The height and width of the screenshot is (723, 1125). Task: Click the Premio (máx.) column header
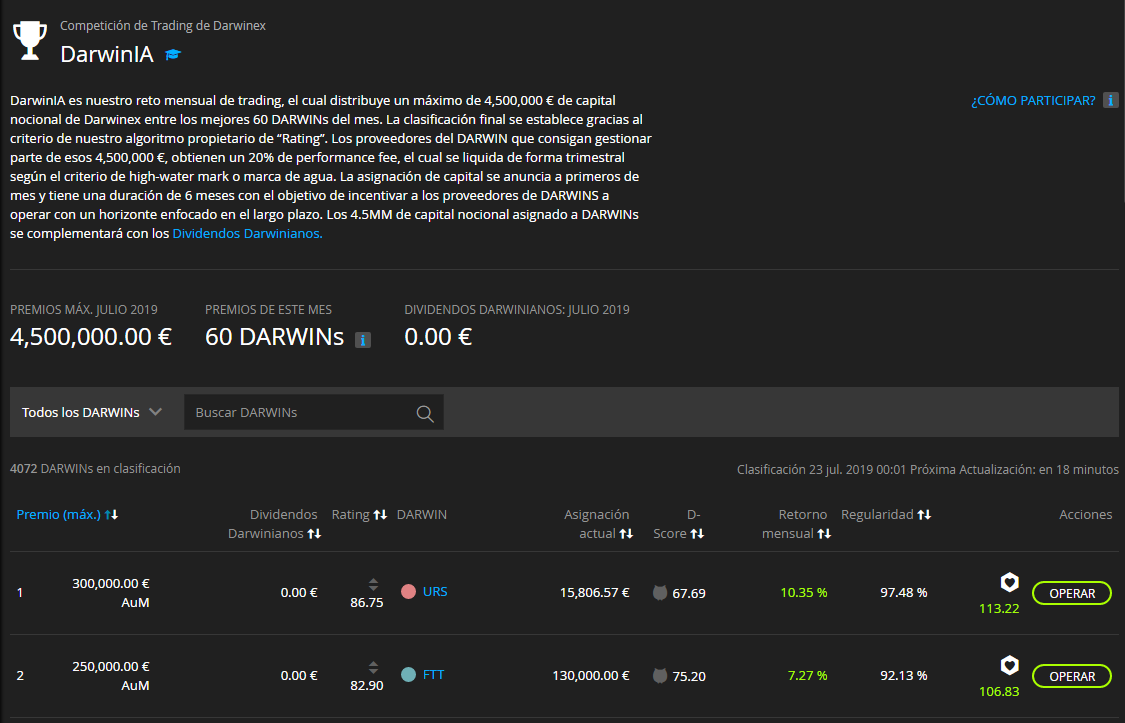coord(59,514)
